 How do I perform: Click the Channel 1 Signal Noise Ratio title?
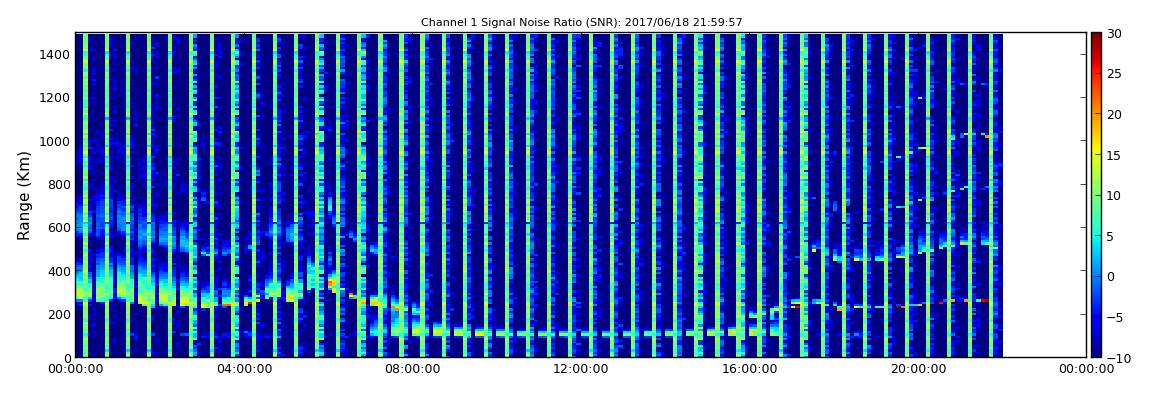point(582,22)
